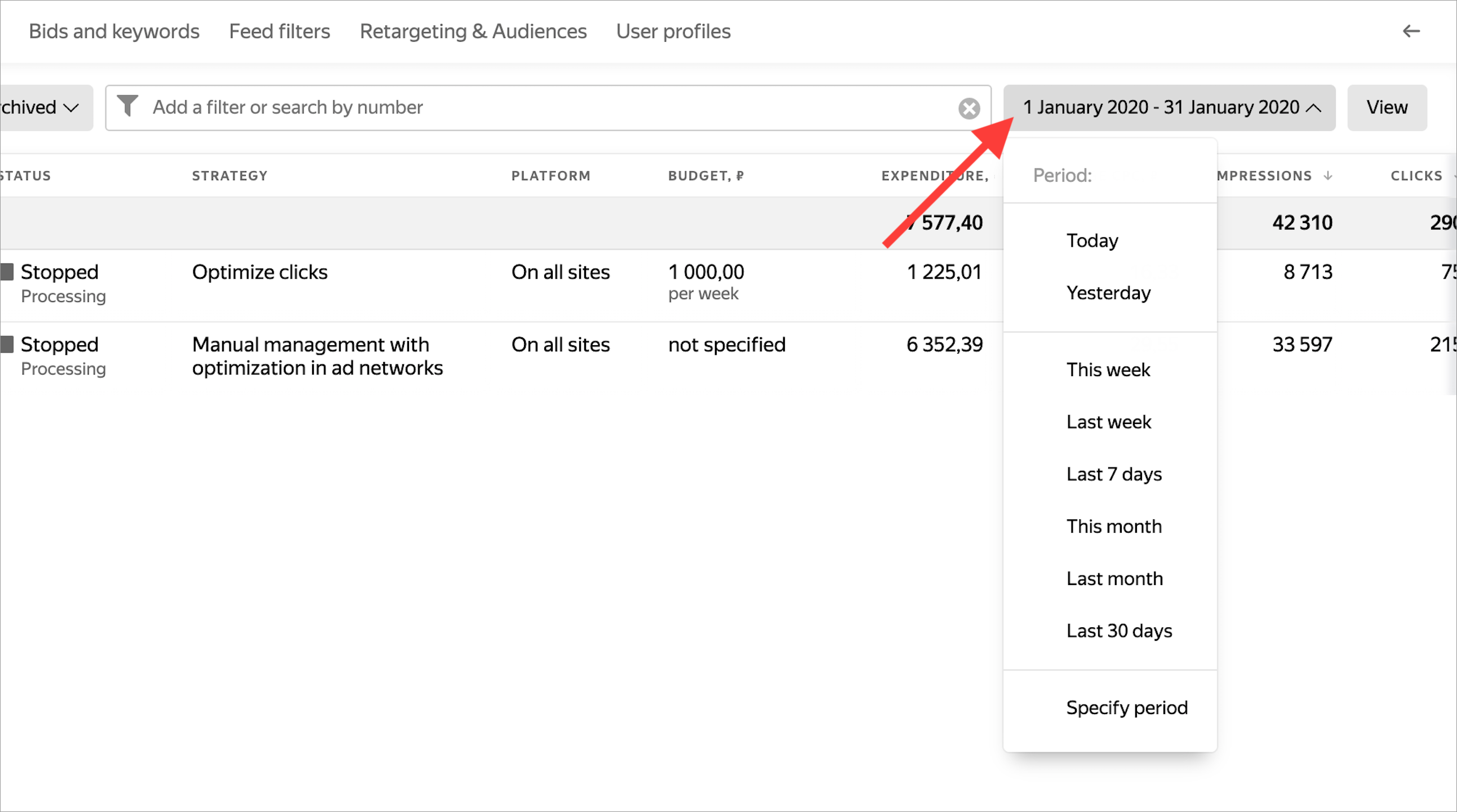Click stopped square icon in Optimize clicks row
This screenshot has height=812, width=1457.
(7, 271)
